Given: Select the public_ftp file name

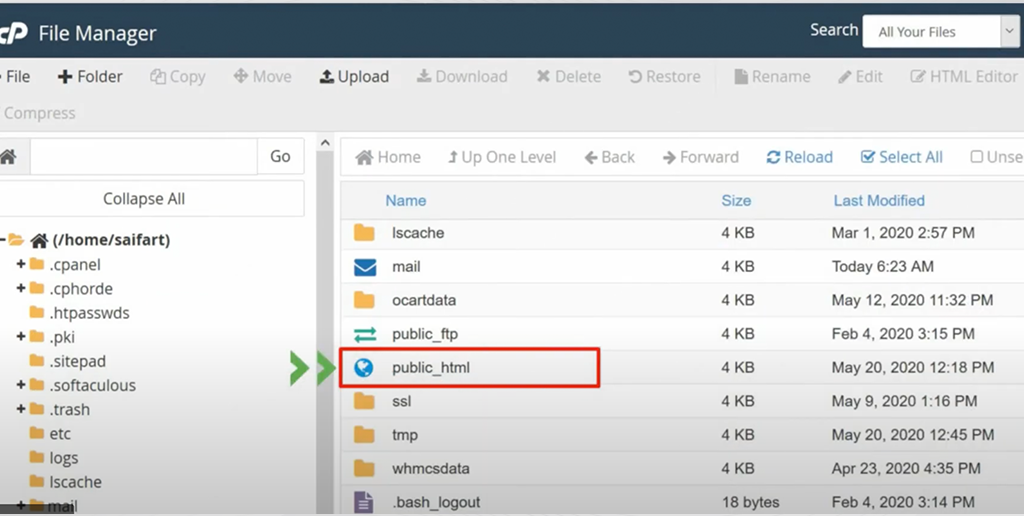Looking at the screenshot, I should coord(425,334).
